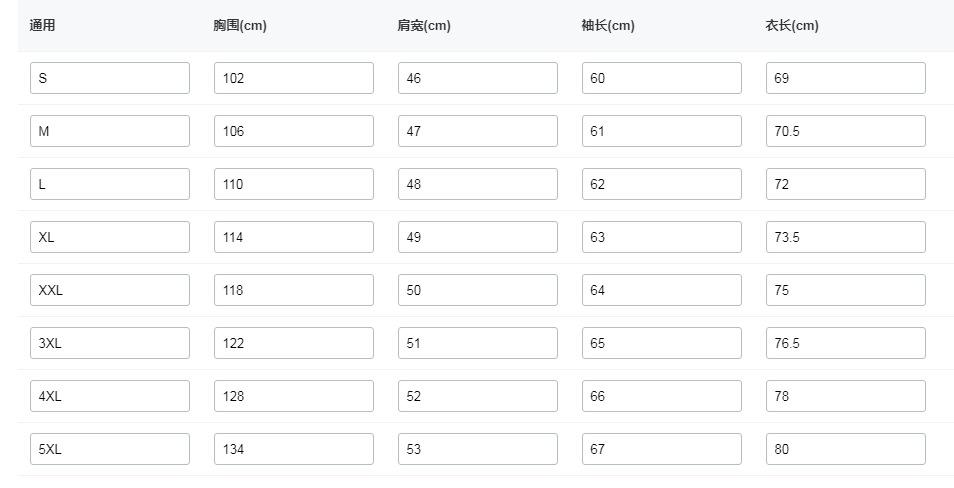Click the chest field with value 114
954x488 pixels.
(294, 237)
